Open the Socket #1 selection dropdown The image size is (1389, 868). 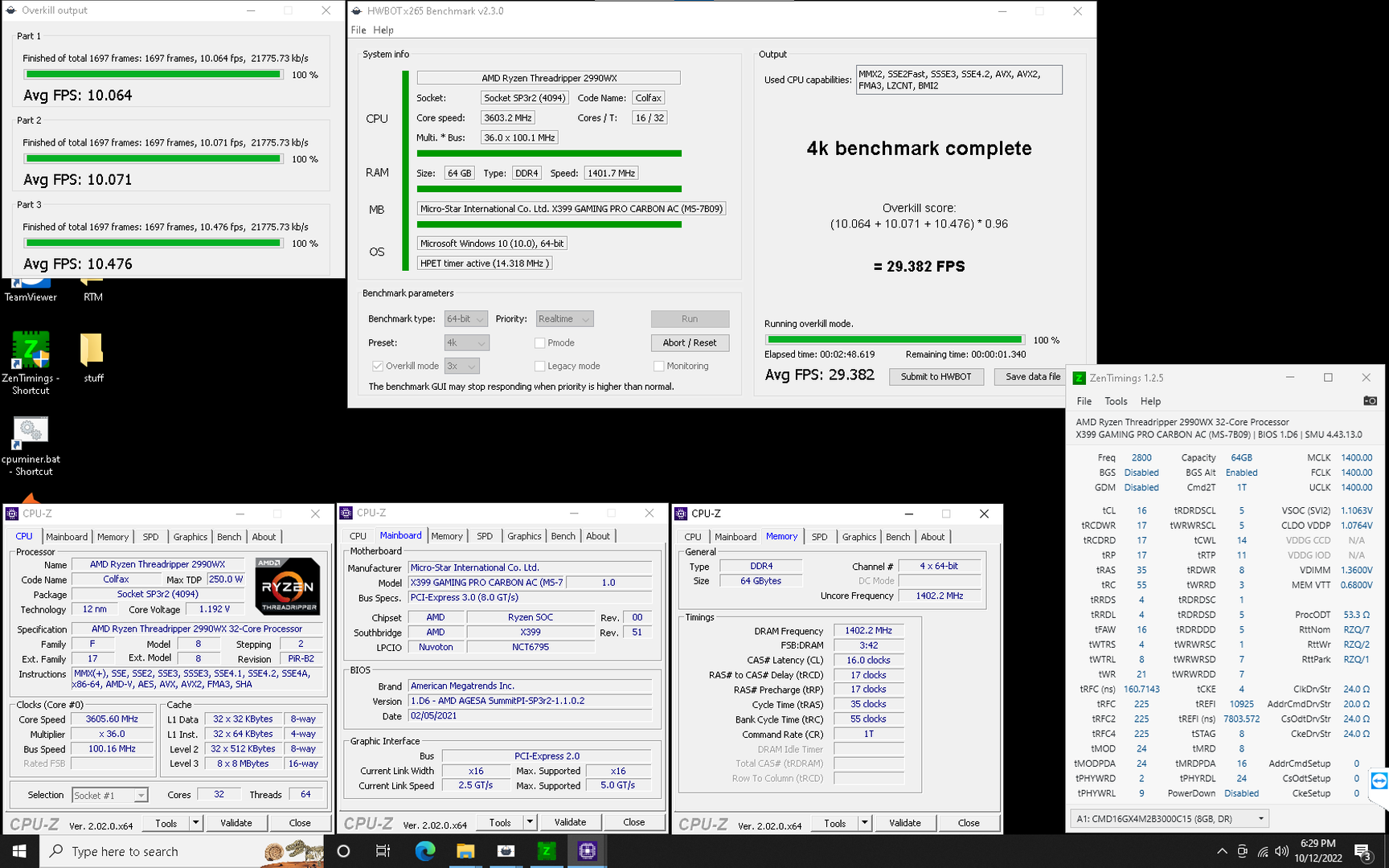click(x=109, y=795)
